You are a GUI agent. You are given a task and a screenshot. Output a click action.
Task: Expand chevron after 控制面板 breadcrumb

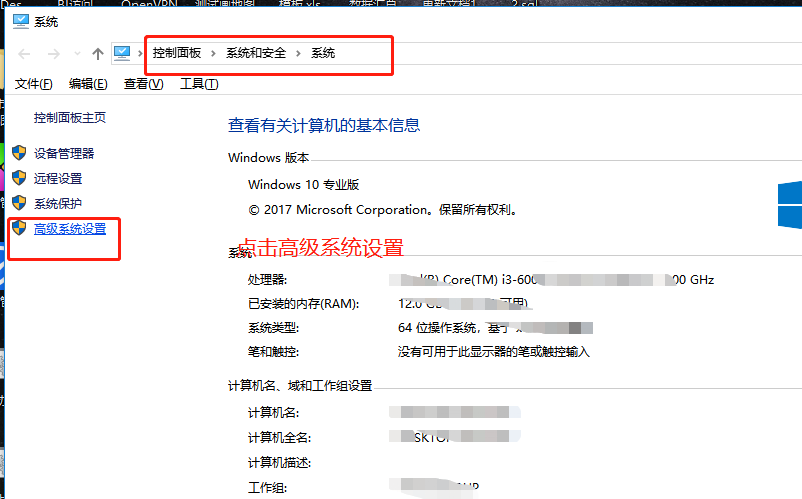coord(213,53)
